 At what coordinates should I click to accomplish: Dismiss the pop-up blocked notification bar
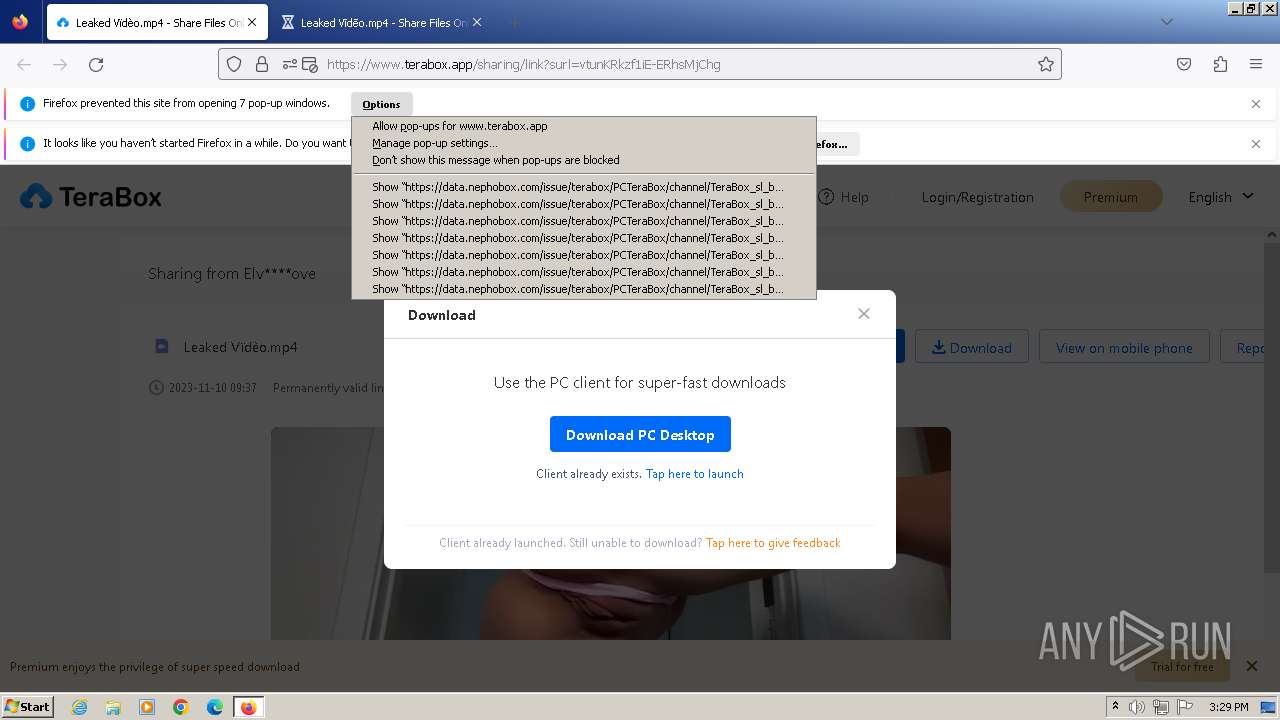pyautogui.click(x=1256, y=104)
